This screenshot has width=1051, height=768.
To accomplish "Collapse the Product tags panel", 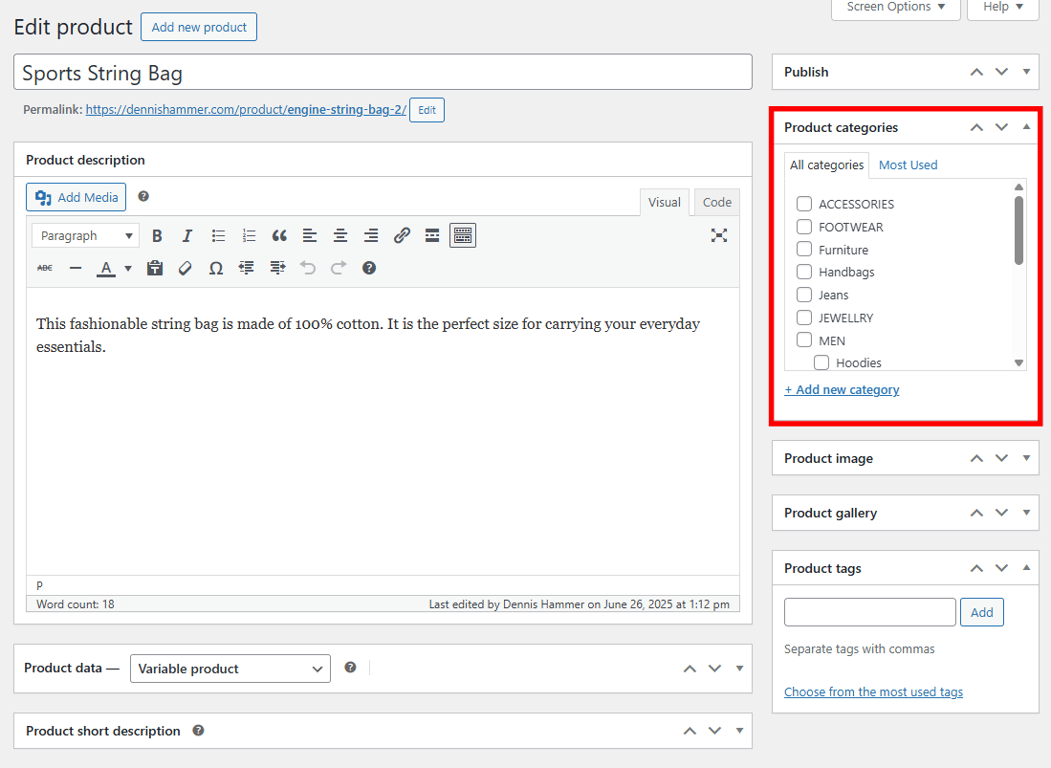I will 1026,567.
